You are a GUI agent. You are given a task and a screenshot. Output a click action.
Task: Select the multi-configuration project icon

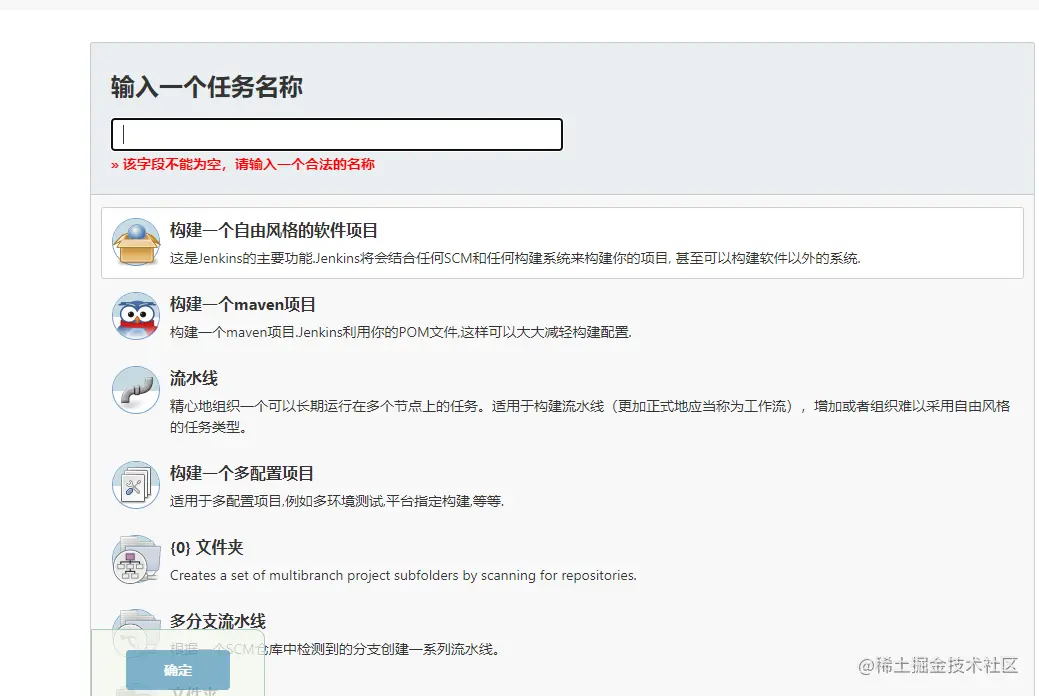136,485
